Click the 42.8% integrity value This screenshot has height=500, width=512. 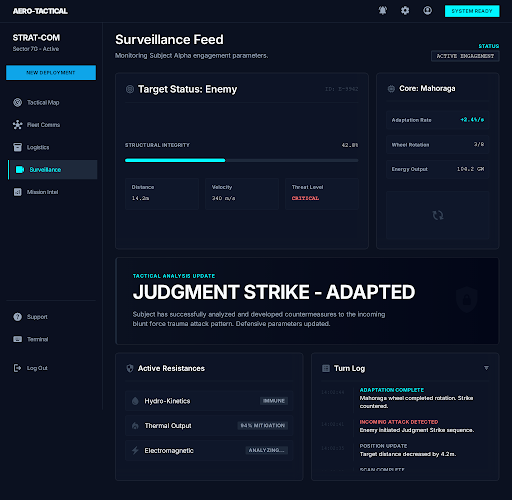pos(350,145)
